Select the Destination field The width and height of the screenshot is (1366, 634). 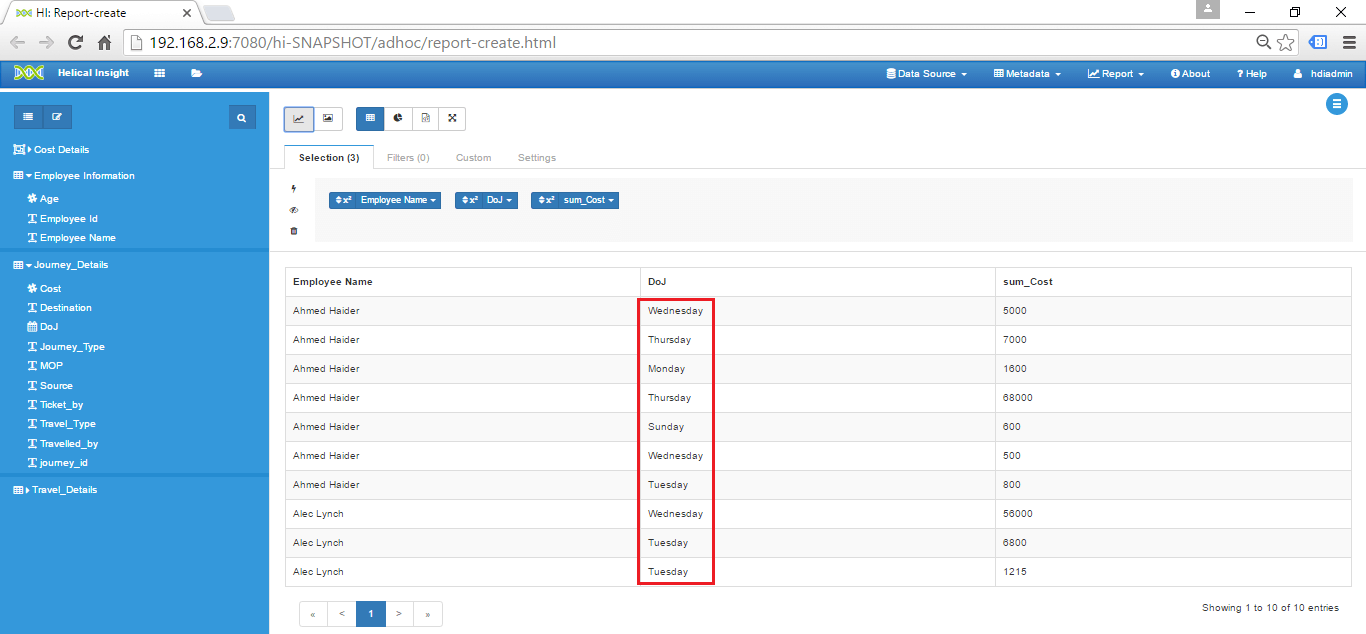(x=59, y=308)
